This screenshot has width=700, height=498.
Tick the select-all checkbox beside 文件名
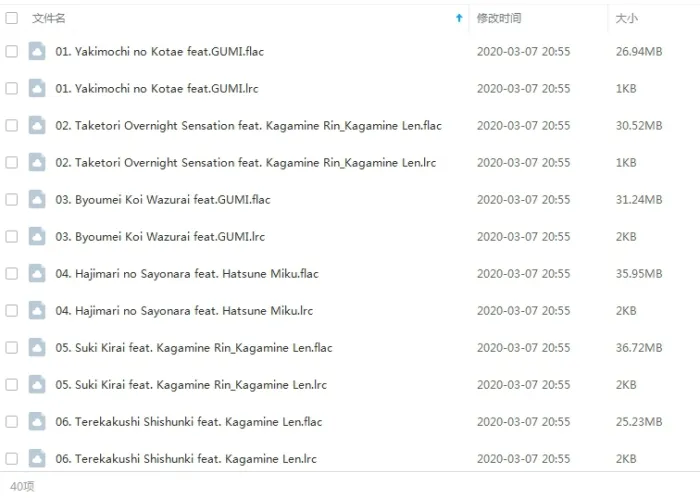click(12, 18)
